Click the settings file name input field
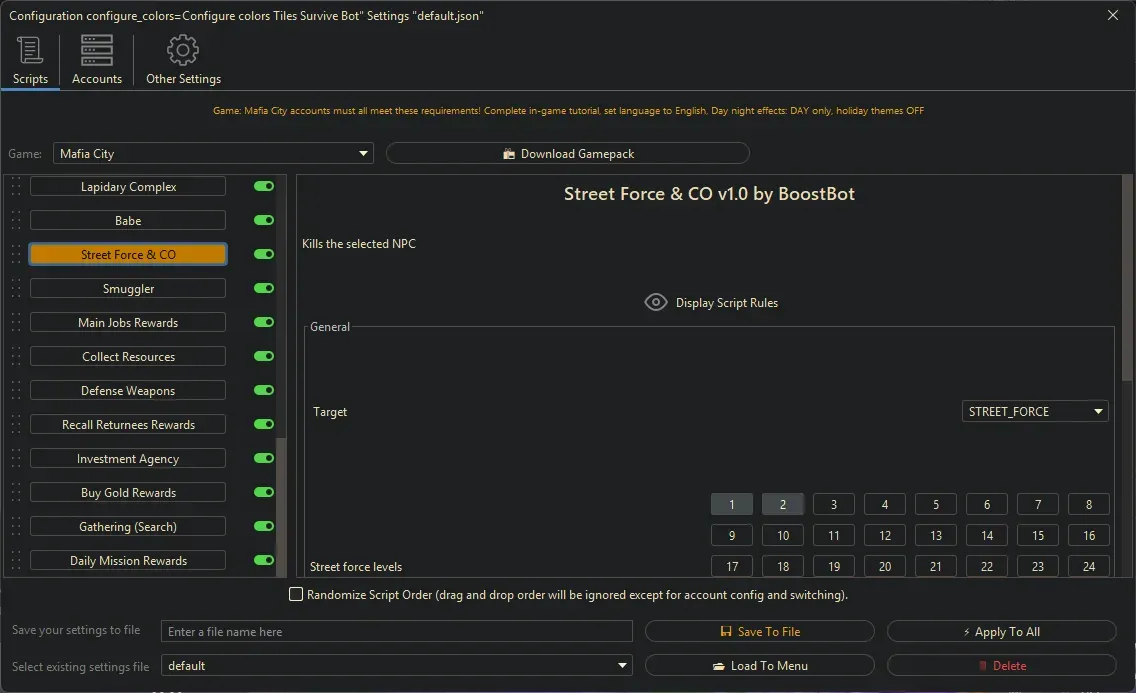This screenshot has width=1136, height=693. [x=397, y=632]
